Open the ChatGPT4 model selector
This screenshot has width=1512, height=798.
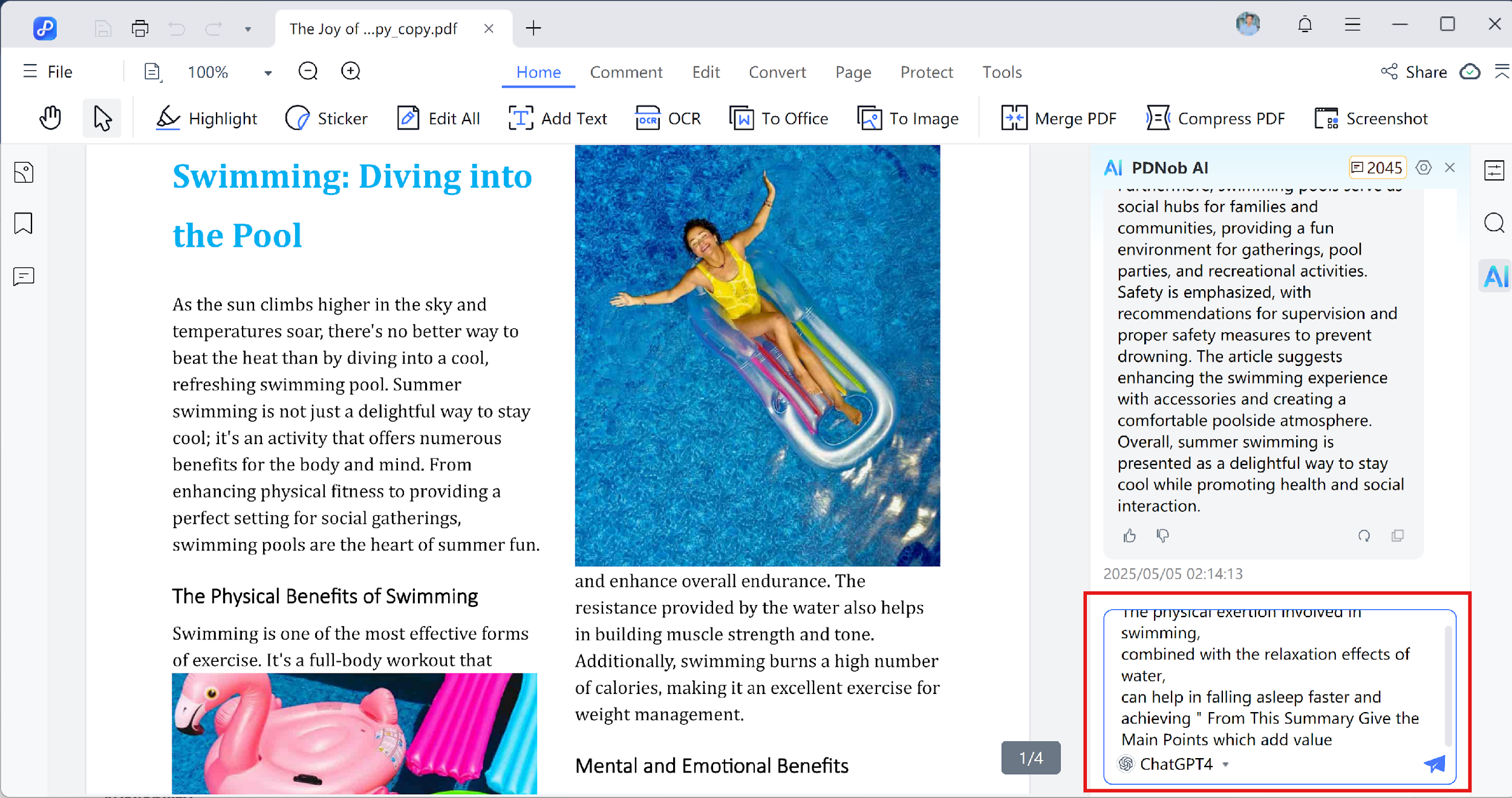click(x=1175, y=764)
